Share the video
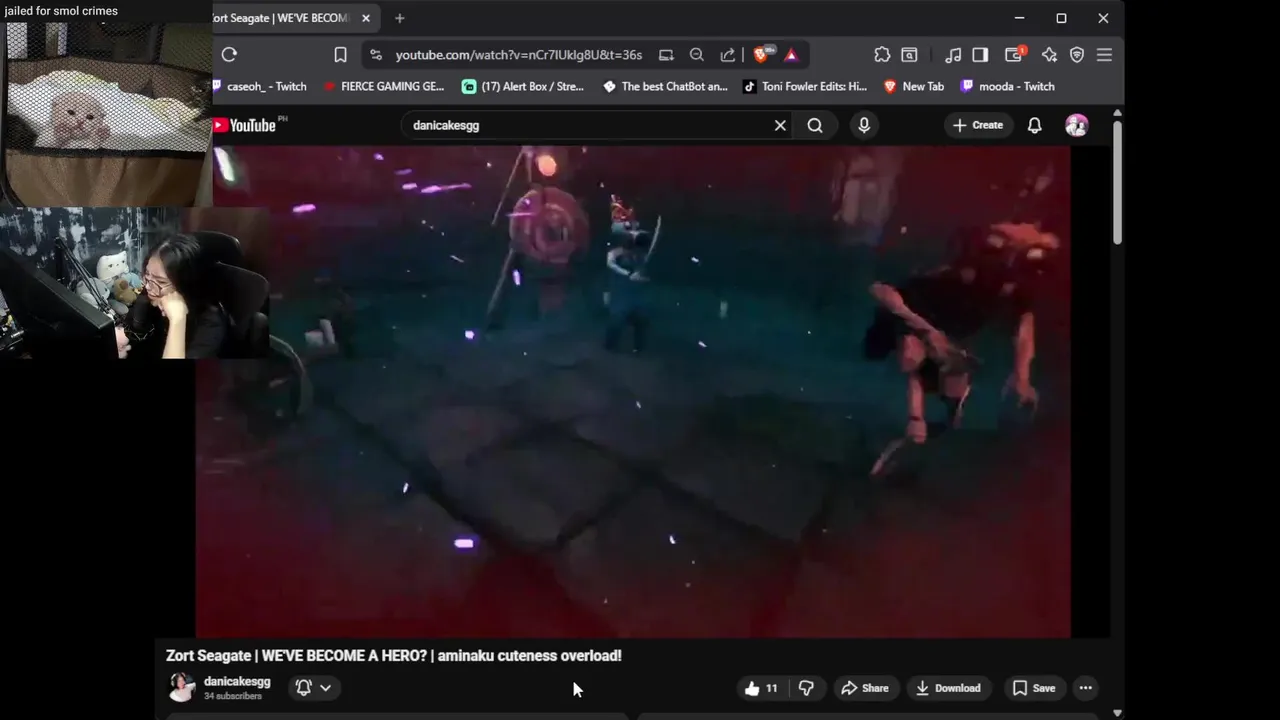The image size is (1280, 720). (x=865, y=688)
